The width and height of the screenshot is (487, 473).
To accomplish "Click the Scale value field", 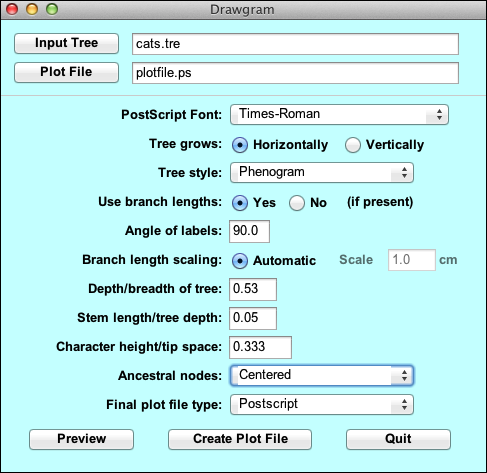I will 412,260.
